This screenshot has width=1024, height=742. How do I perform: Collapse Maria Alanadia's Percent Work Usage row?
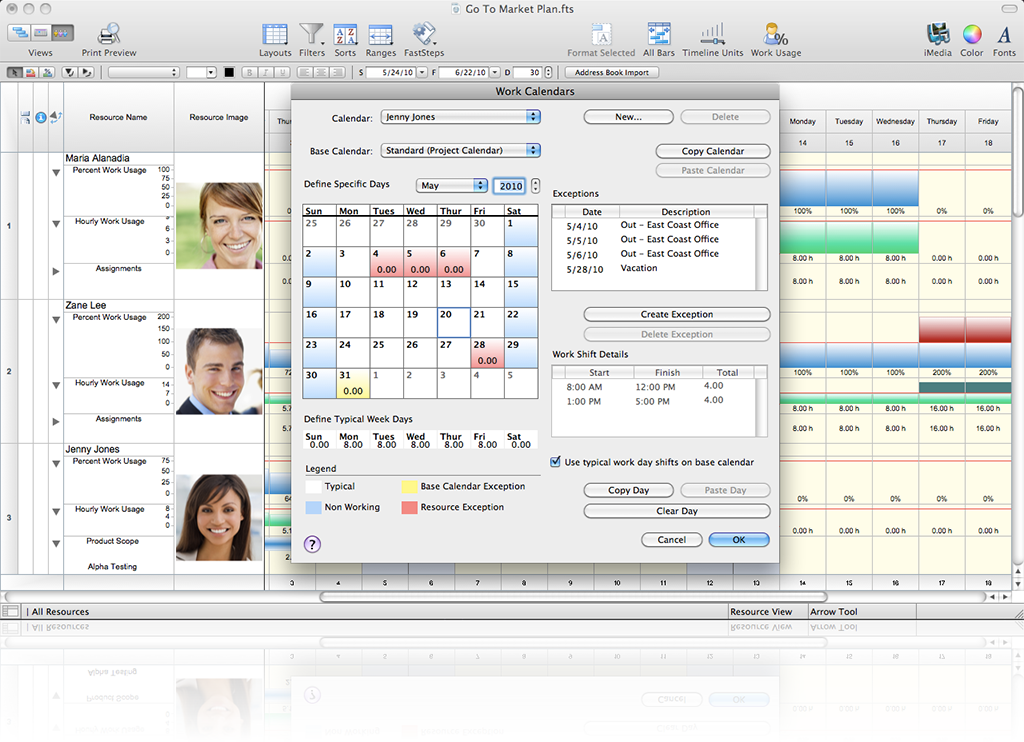56,173
